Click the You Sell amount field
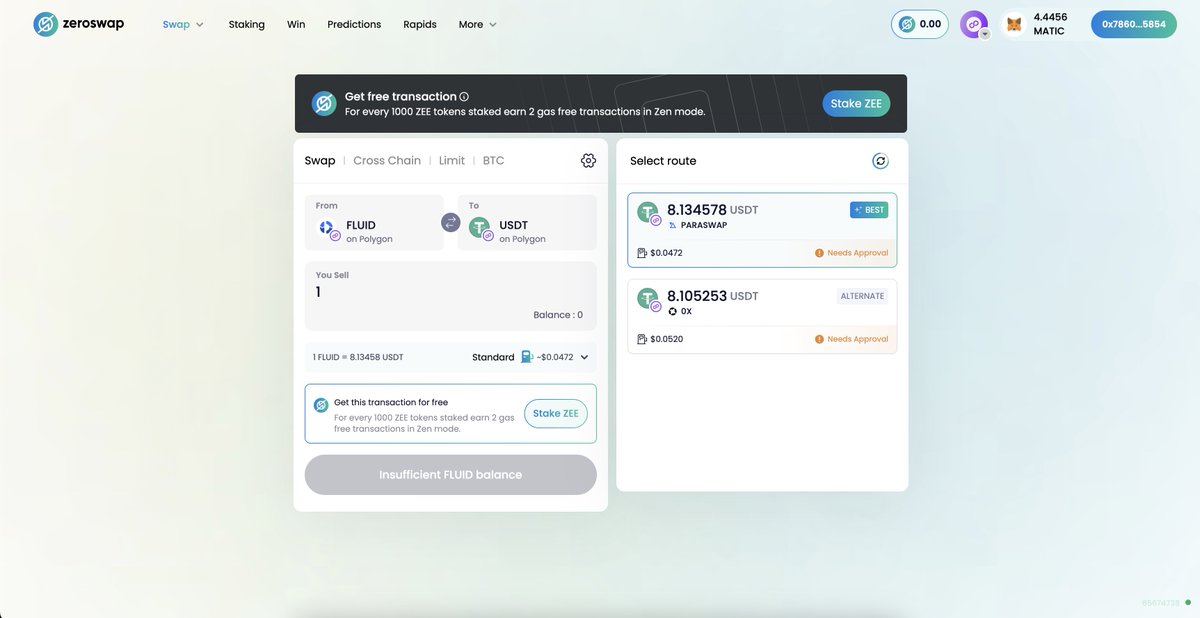This screenshot has width=1200, height=618. [451, 295]
